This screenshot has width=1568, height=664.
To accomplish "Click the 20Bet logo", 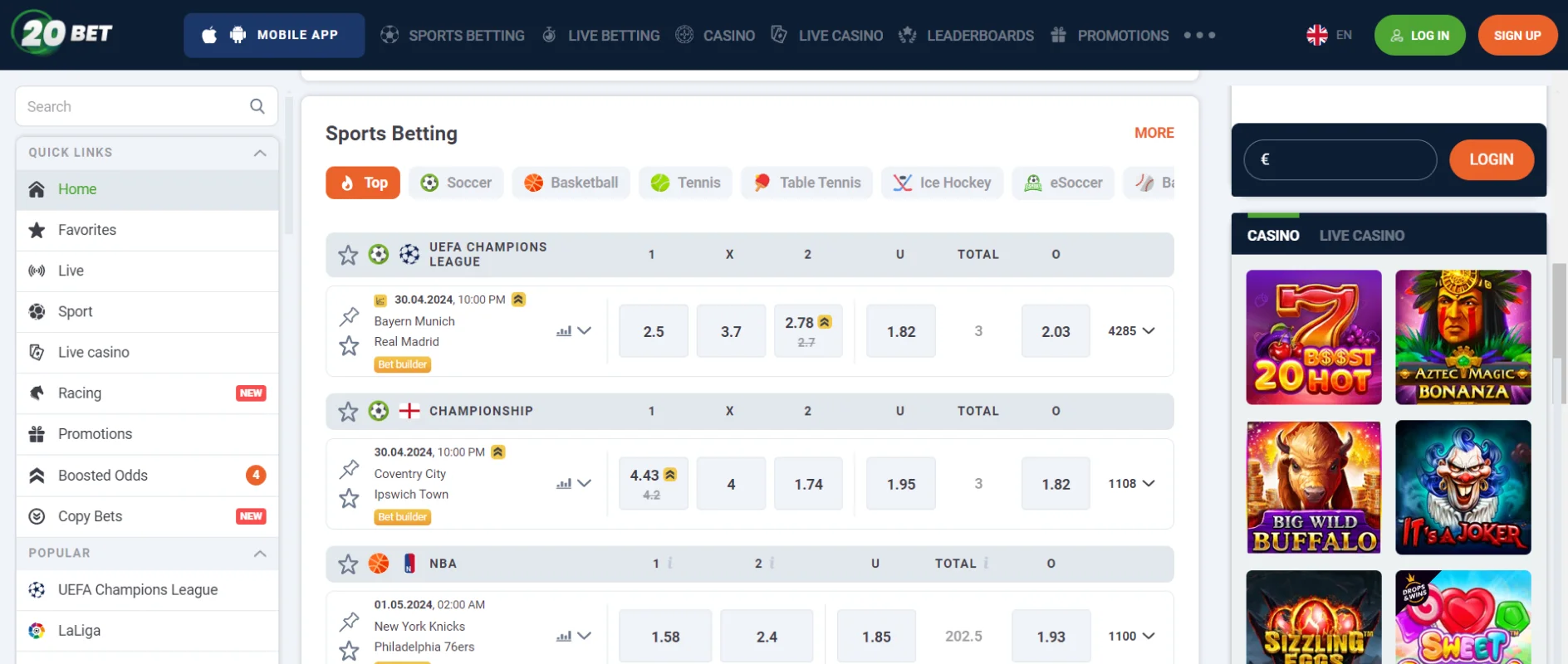I will coord(62,33).
